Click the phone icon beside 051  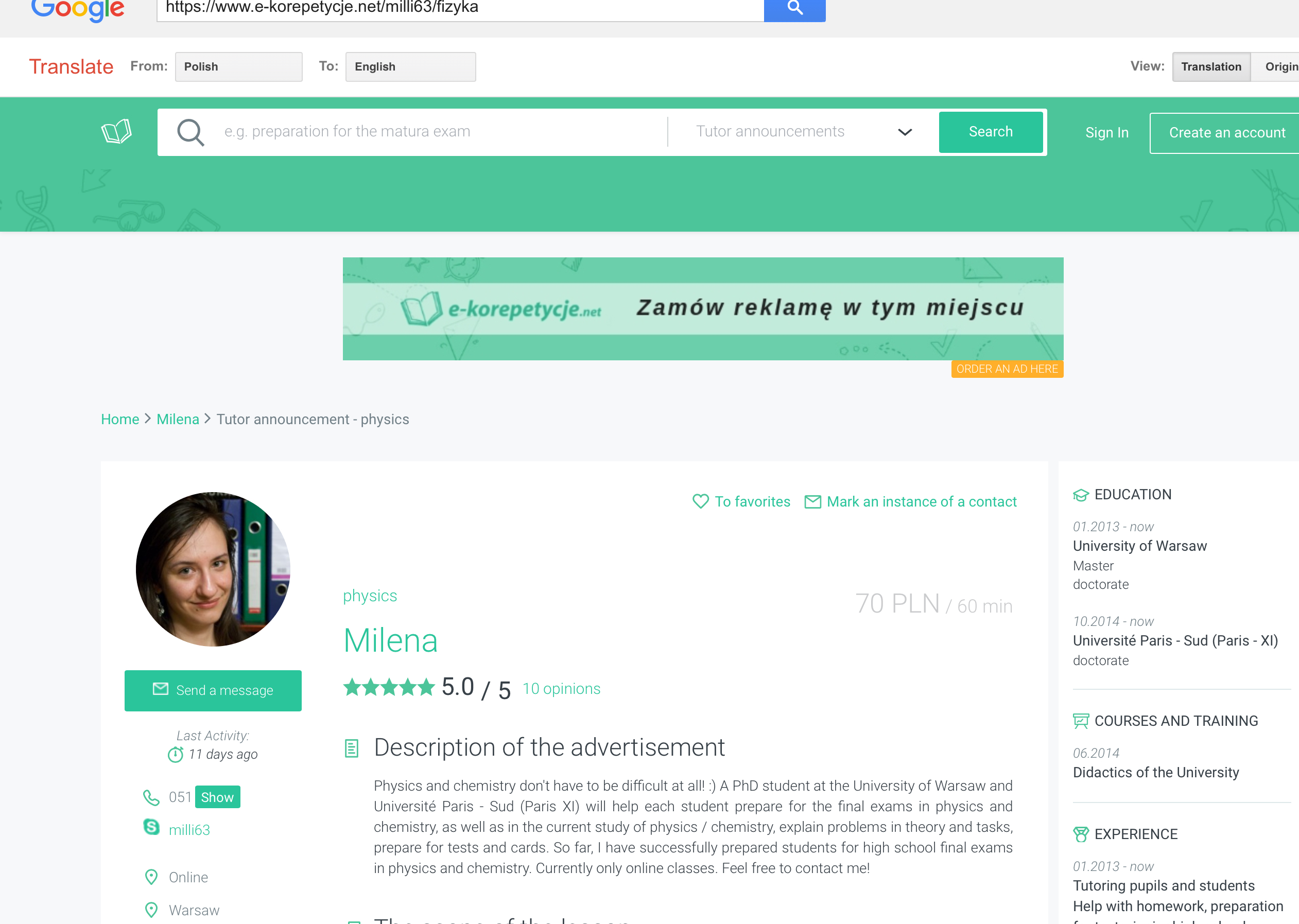click(151, 798)
